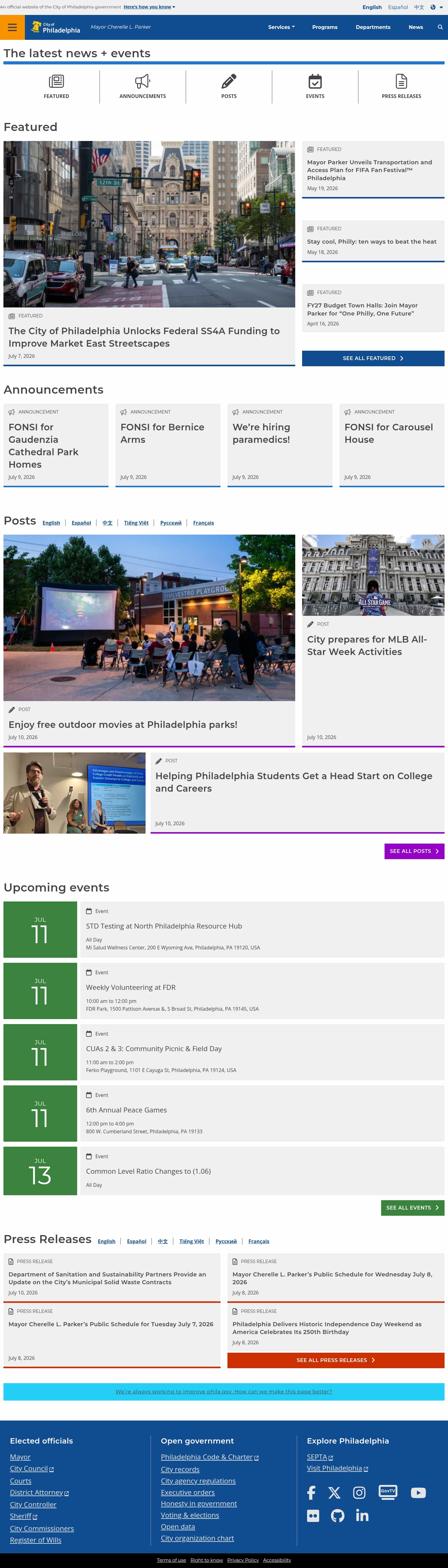
Task: Jump to Posts pencil icon
Action: coord(229,87)
